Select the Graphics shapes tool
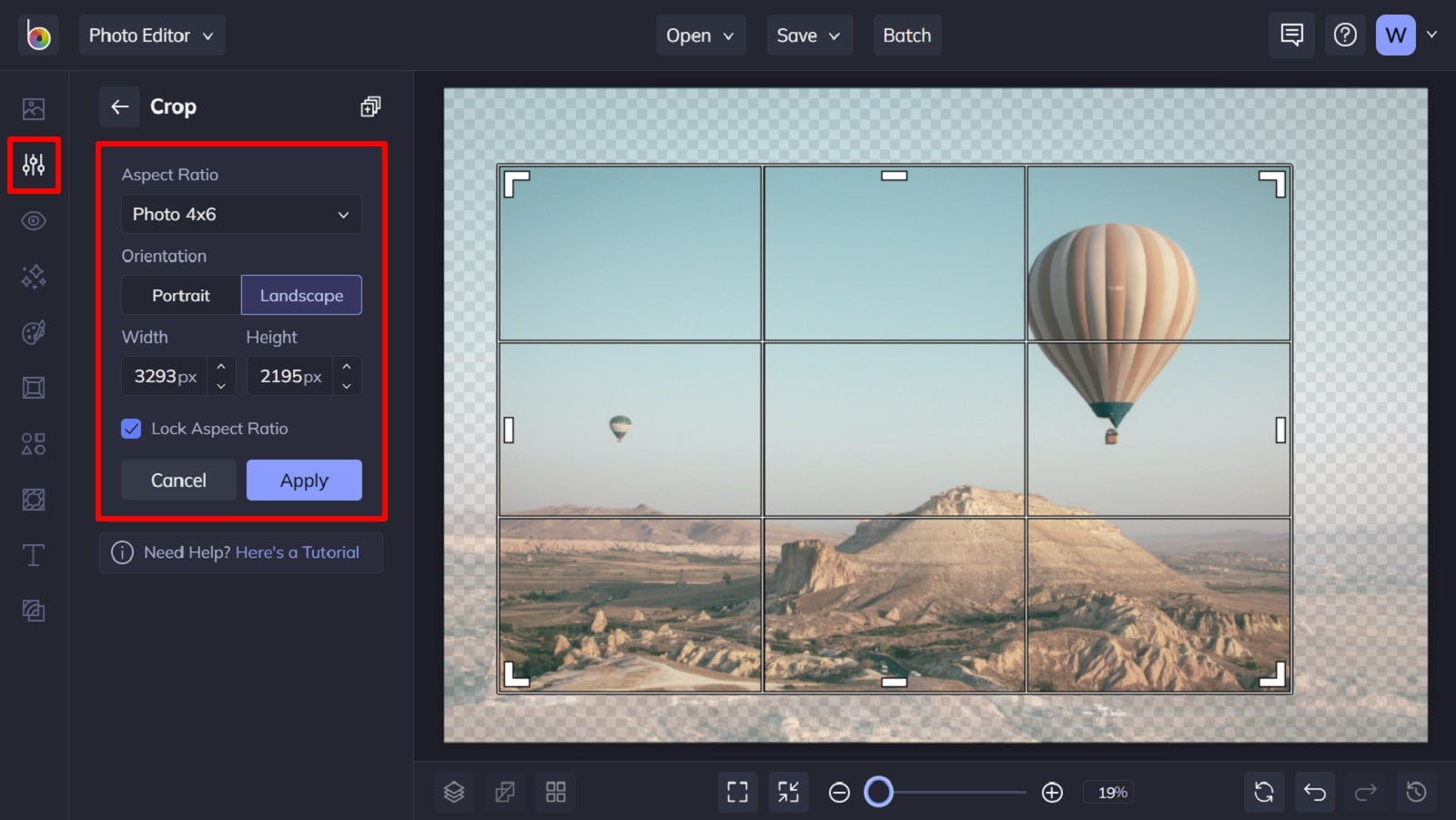1456x820 pixels. (x=34, y=443)
